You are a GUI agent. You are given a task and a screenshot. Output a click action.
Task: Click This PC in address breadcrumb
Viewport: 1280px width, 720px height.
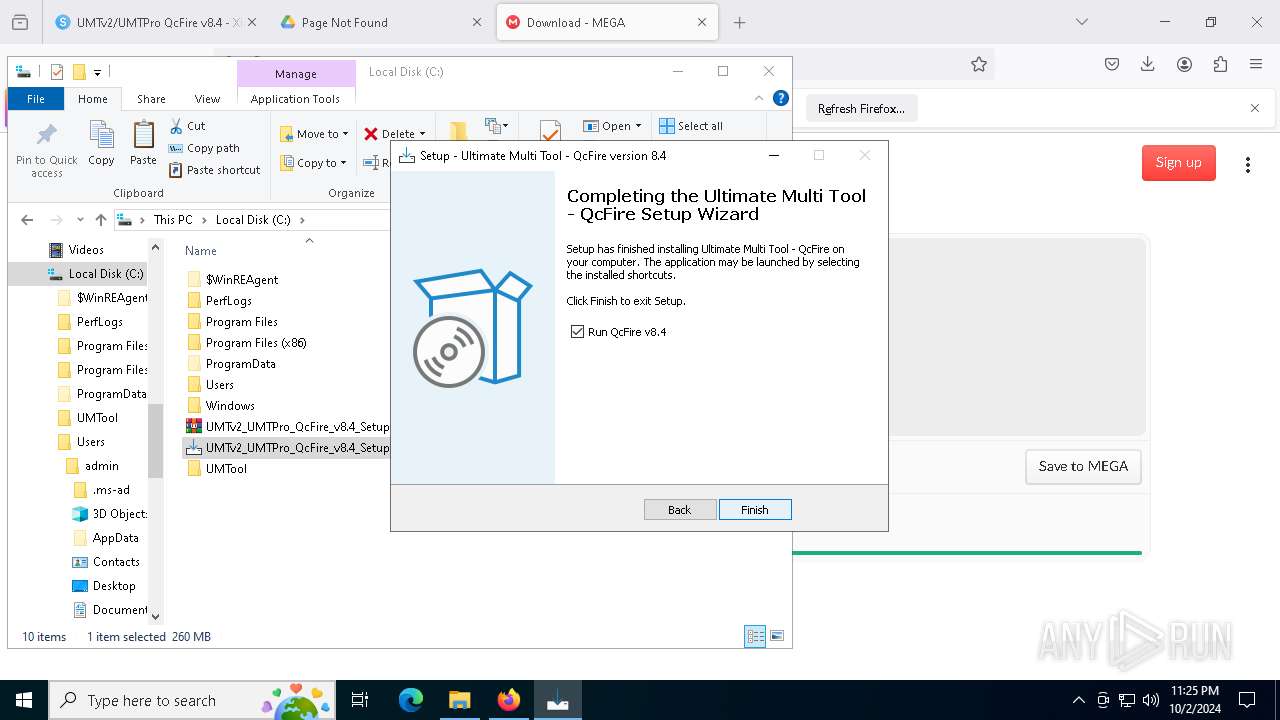point(172,220)
